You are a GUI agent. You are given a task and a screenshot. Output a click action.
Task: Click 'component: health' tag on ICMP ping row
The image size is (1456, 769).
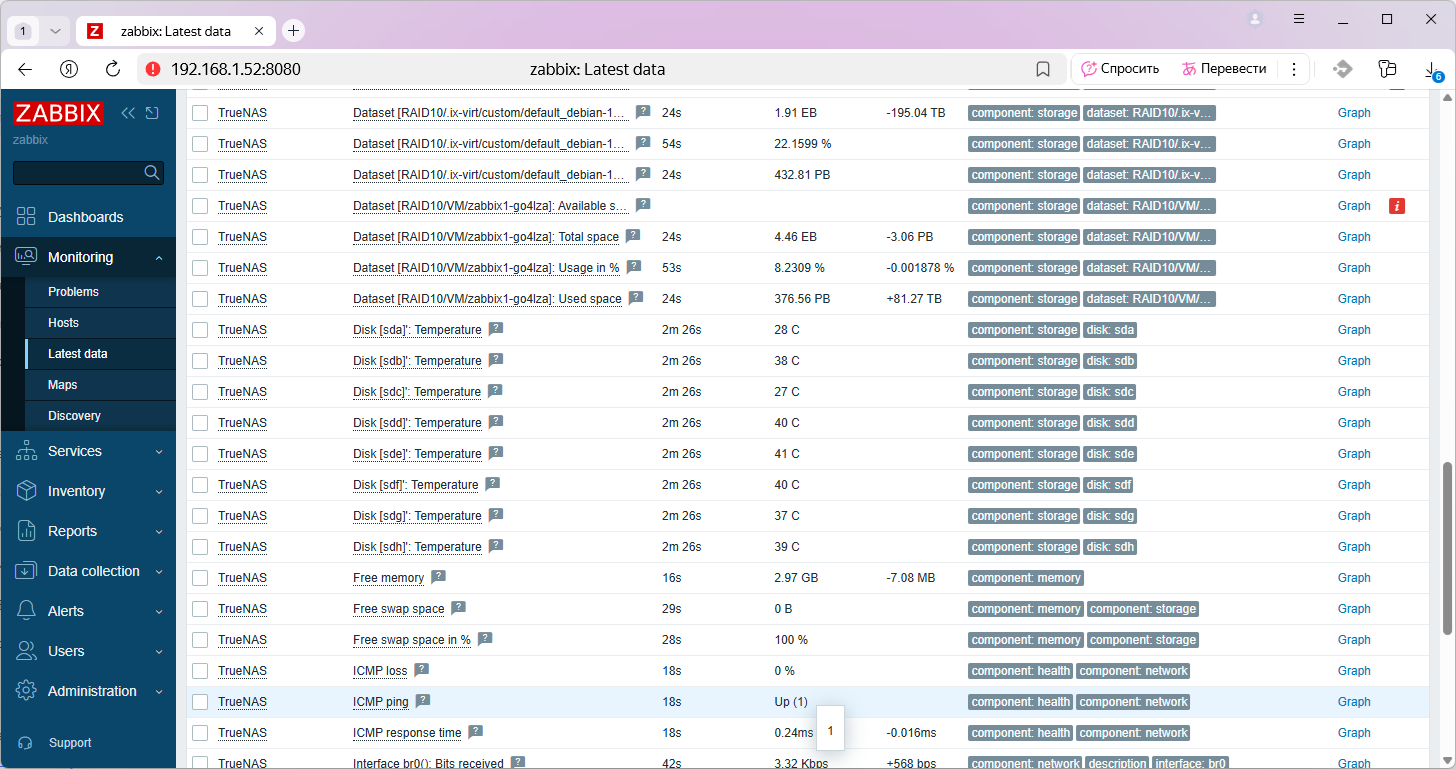pyautogui.click(x=1021, y=702)
